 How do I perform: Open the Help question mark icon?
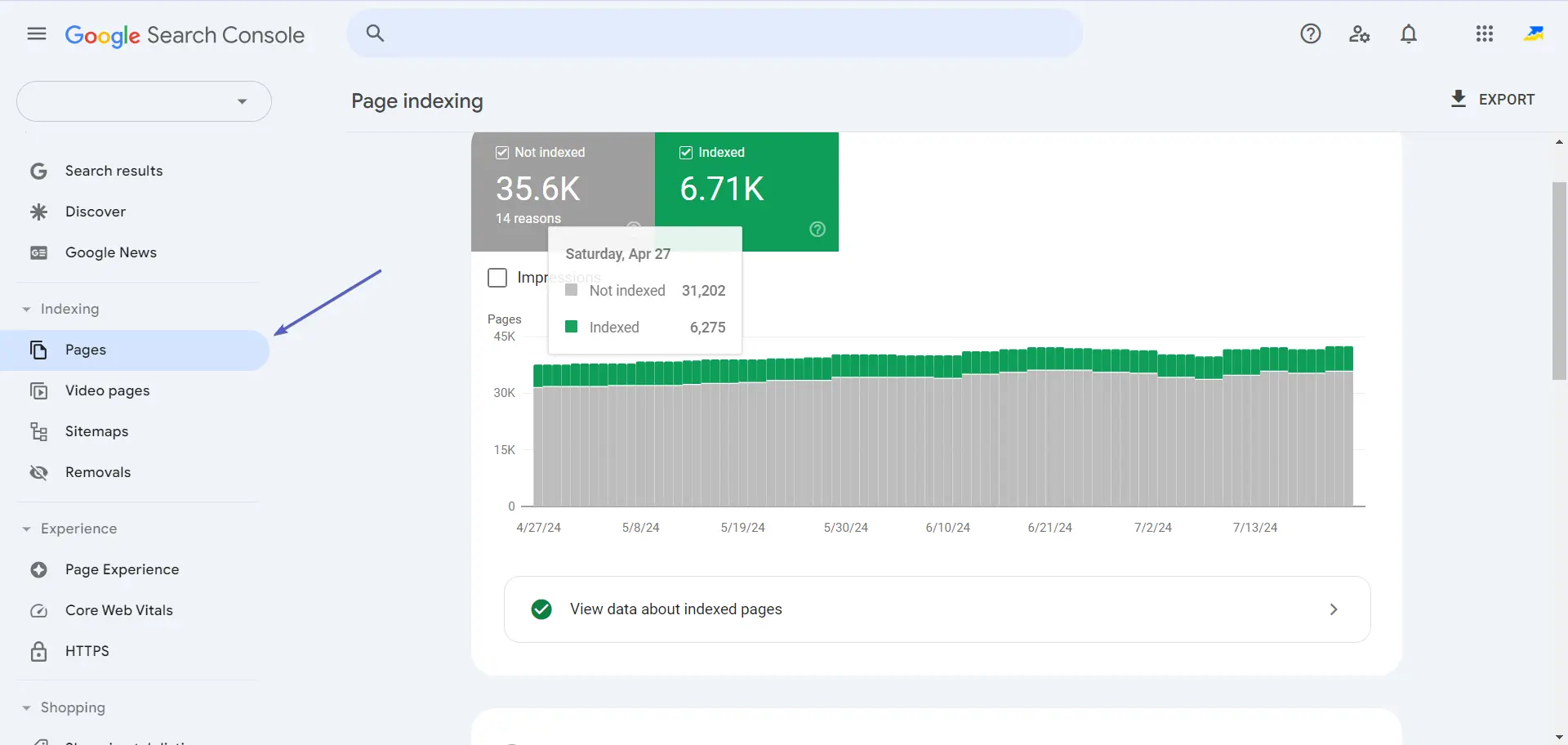tap(1311, 33)
